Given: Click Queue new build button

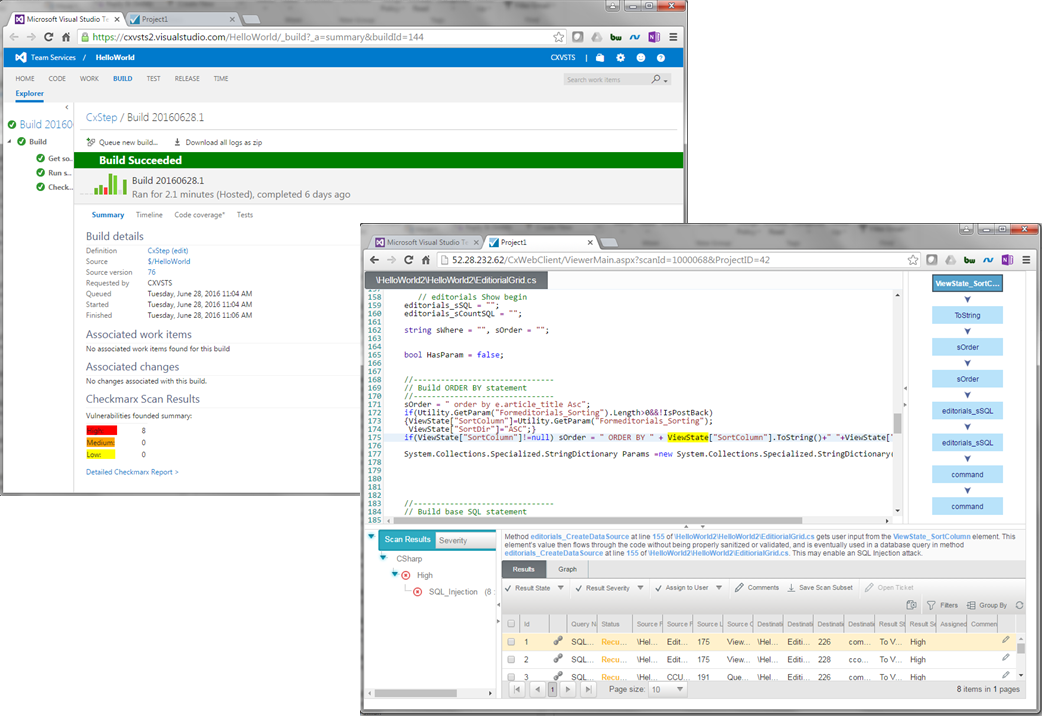Looking at the screenshot, I should click(122, 143).
